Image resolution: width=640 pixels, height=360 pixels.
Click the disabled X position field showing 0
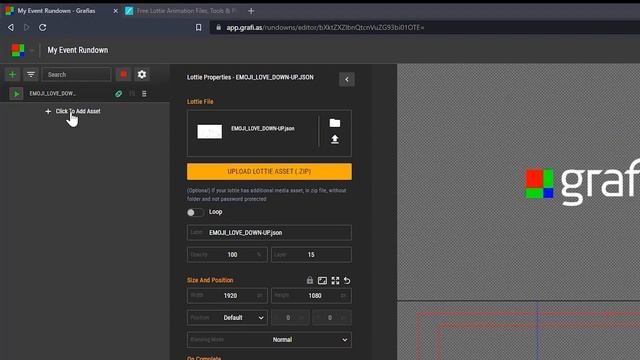(290, 318)
